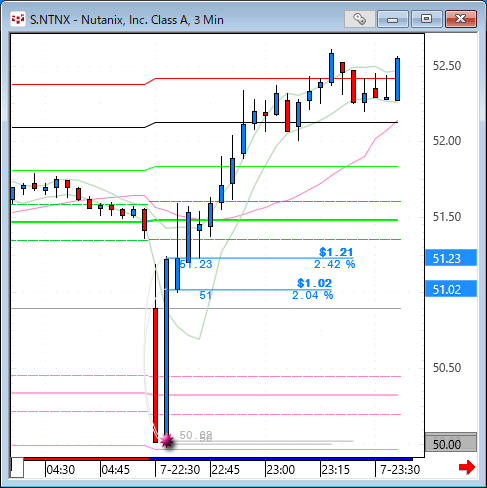
Task: Minimize the chart window
Action: pyautogui.click(x=393, y=19)
